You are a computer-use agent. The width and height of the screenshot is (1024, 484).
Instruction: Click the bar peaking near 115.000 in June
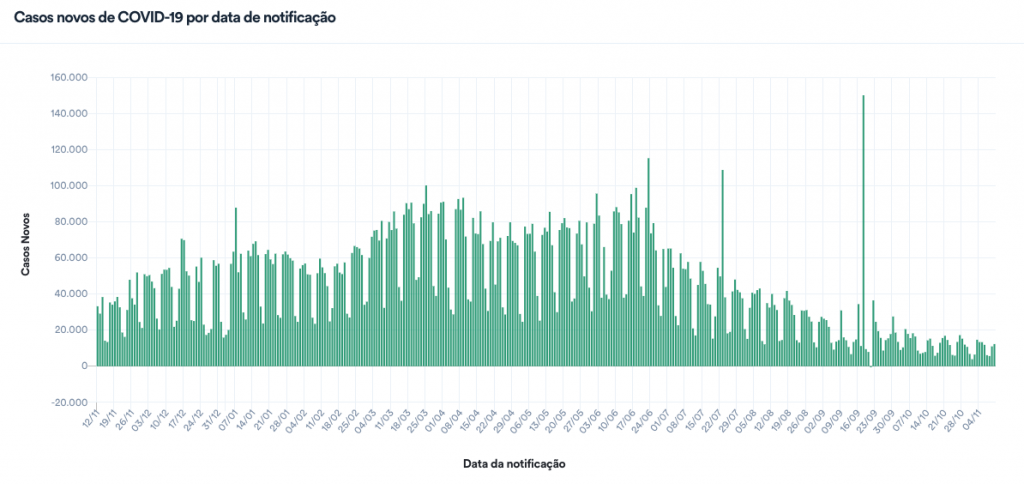coord(648,262)
